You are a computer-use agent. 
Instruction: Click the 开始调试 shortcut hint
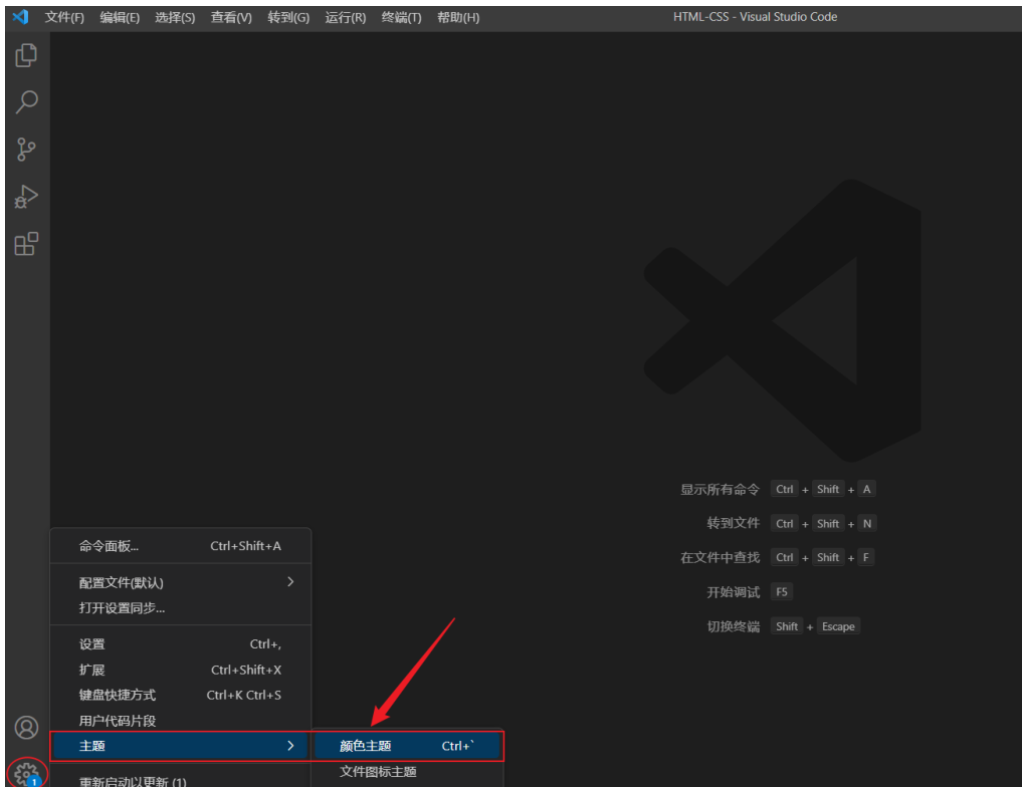733,592
